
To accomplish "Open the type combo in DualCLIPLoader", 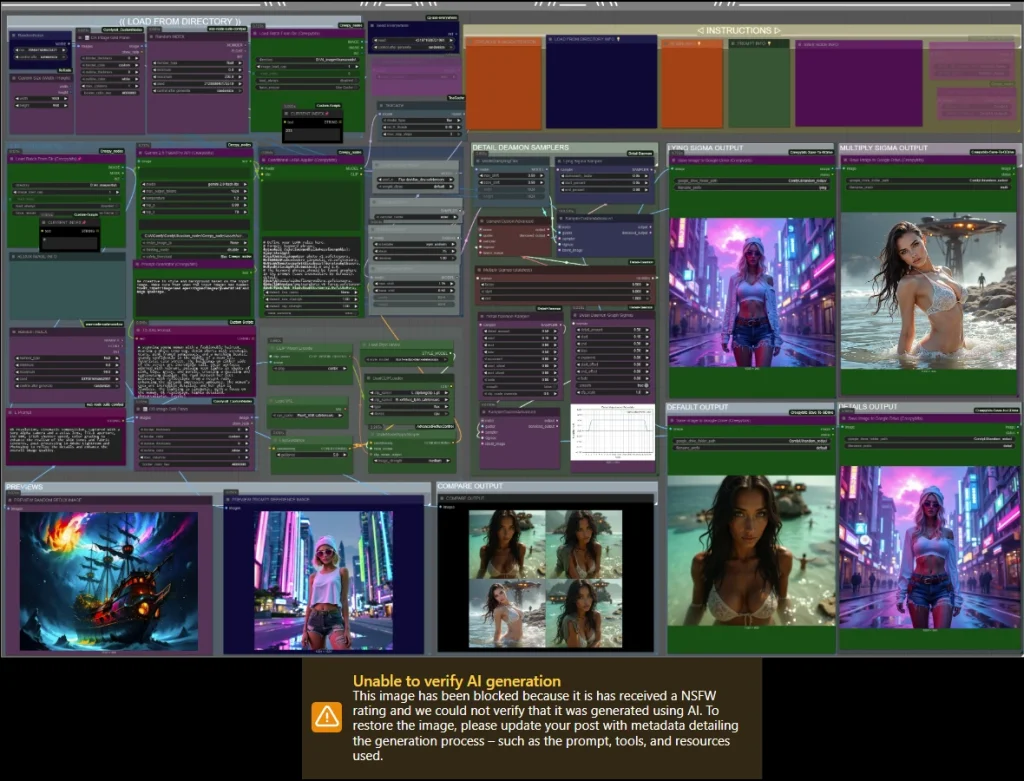I will (x=409, y=406).
